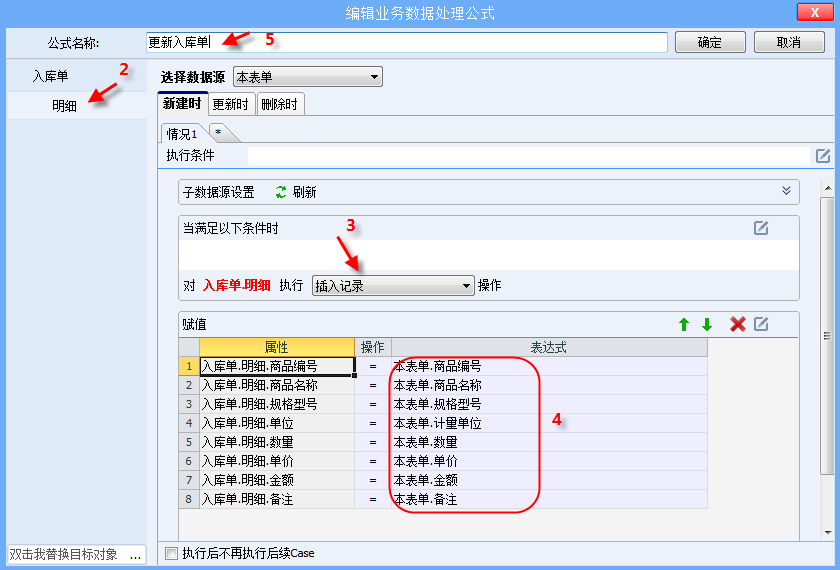Click expression cell 本表单.商品名称
The height and width of the screenshot is (570, 840).
549,385
